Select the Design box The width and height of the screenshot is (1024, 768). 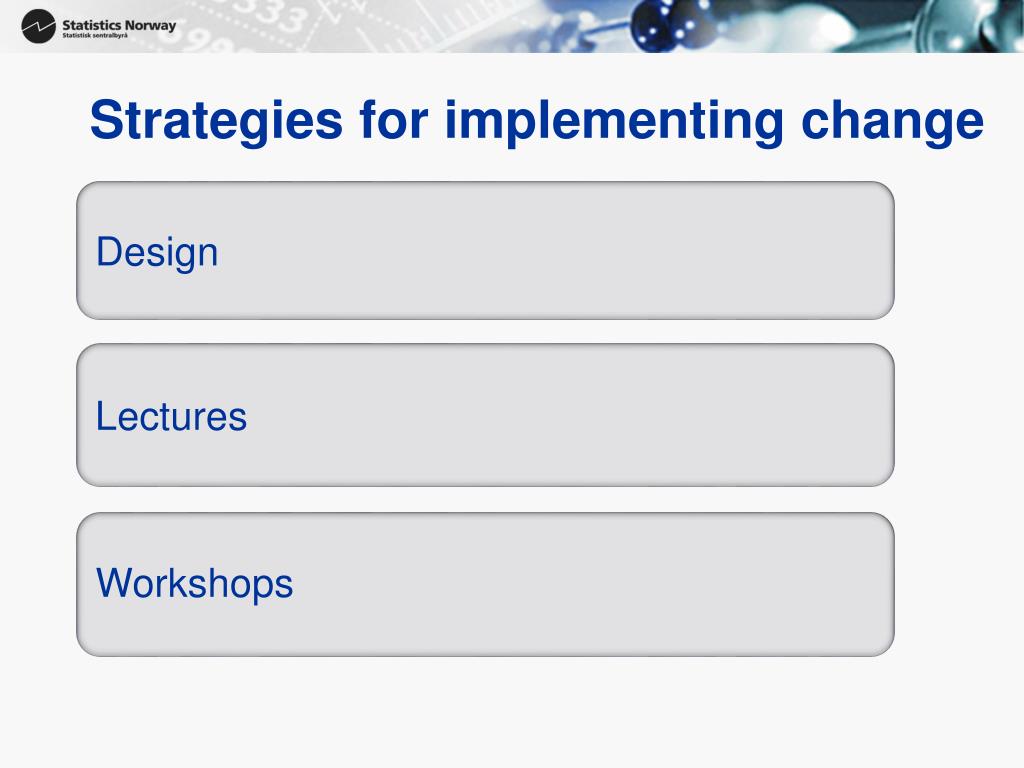coord(485,251)
